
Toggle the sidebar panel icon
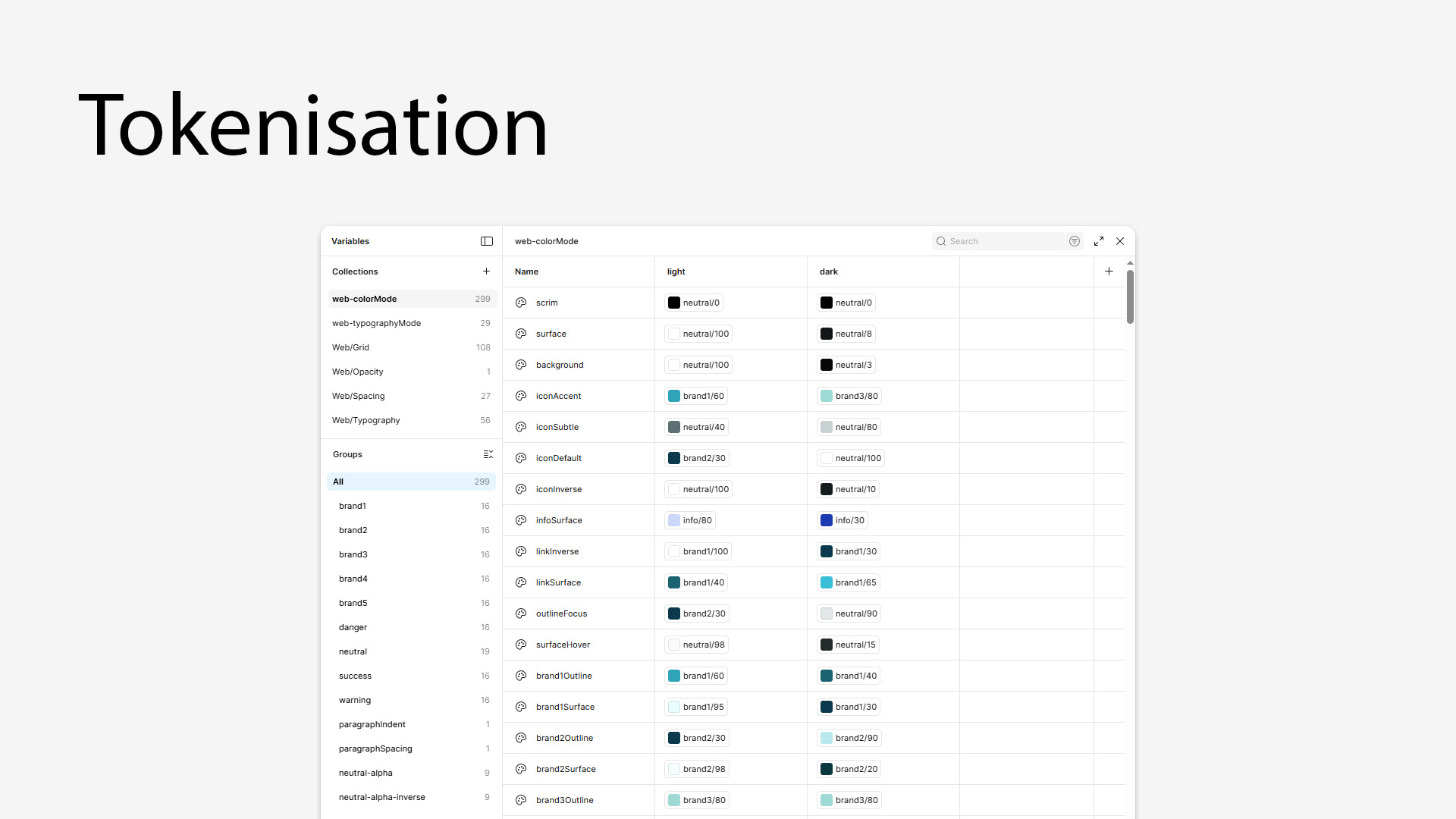[x=487, y=241]
